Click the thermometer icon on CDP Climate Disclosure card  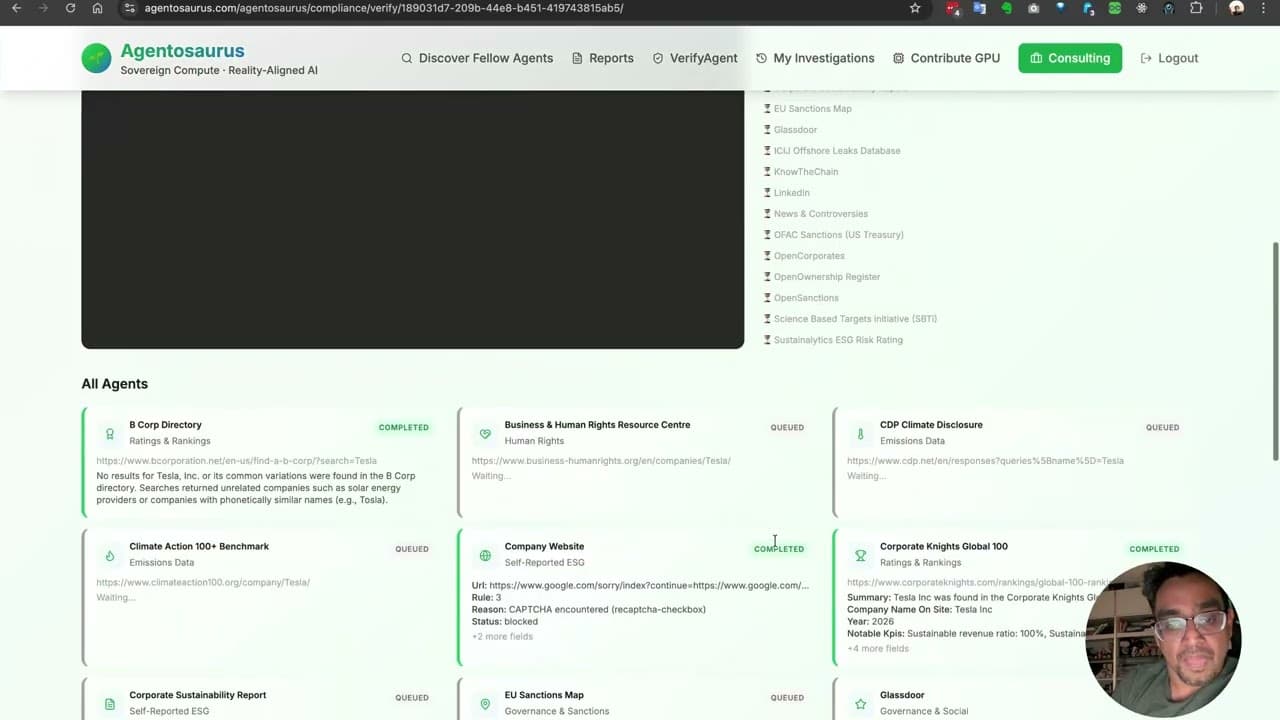tap(860, 434)
